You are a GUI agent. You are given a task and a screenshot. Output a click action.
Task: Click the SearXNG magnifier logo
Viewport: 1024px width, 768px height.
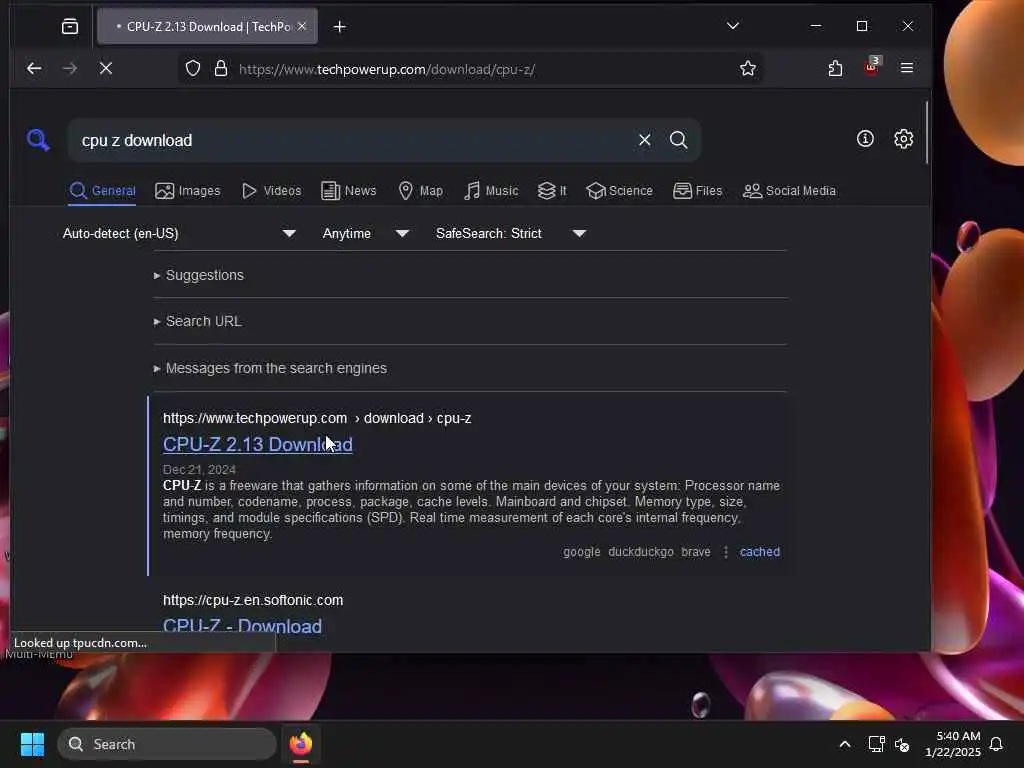38,140
